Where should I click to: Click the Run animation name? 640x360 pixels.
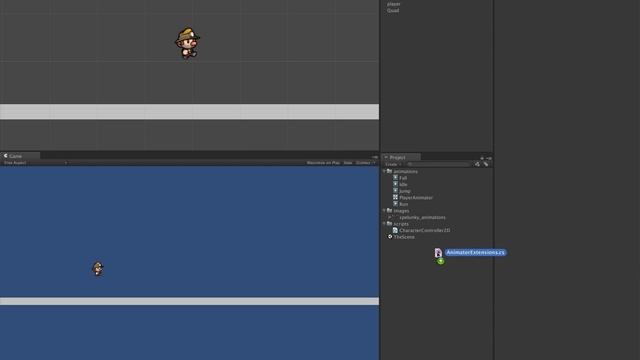click(404, 204)
